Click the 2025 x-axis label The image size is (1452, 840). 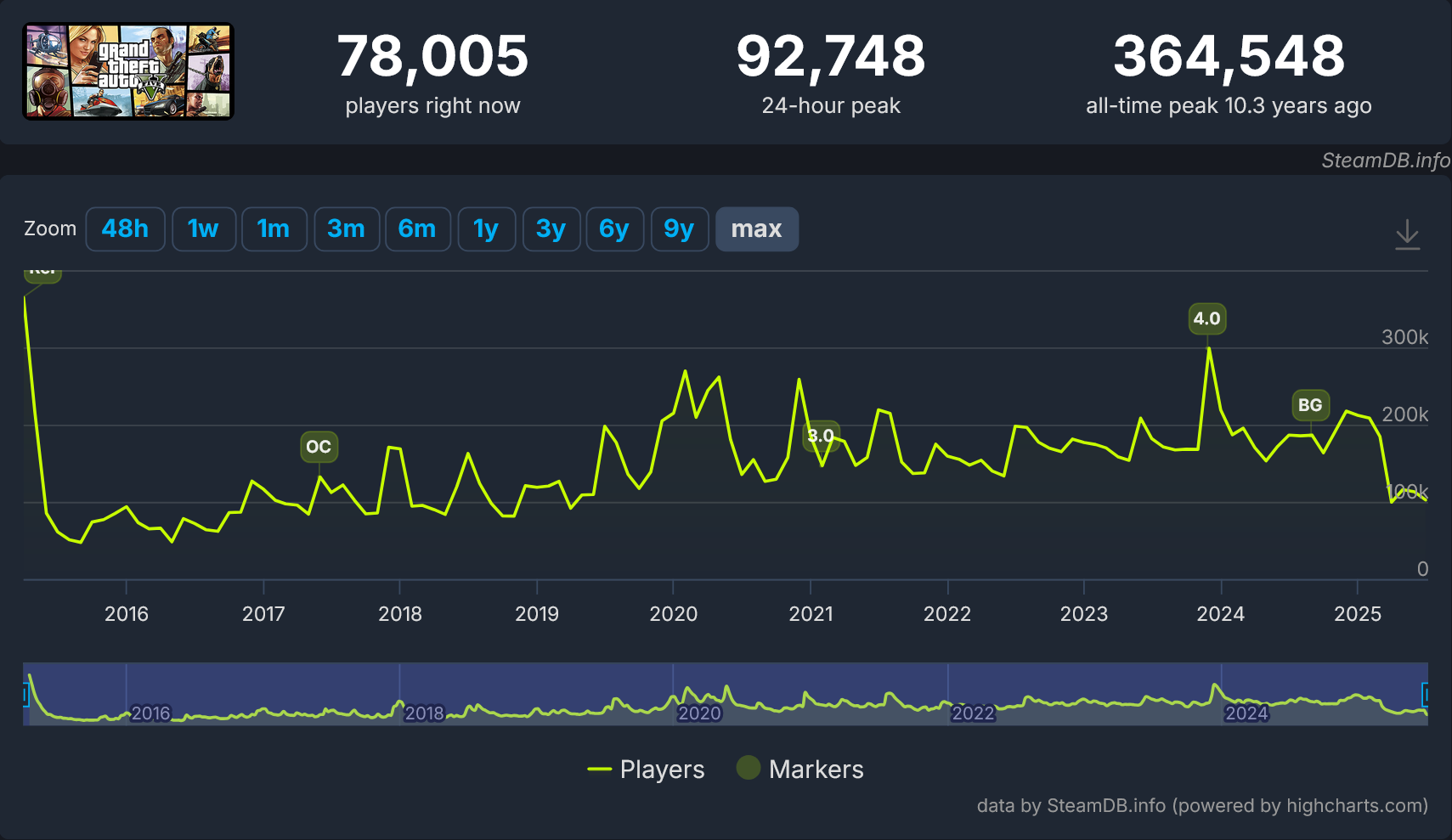(1358, 613)
